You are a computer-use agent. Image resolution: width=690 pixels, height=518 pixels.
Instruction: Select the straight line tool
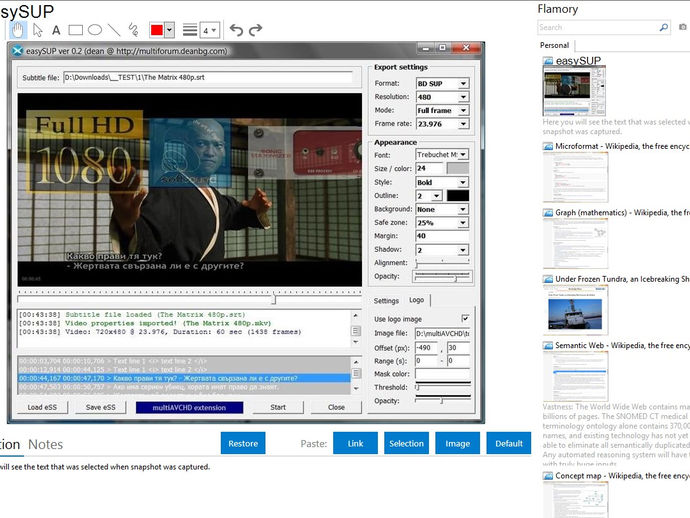pyautogui.click(x=114, y=30)
